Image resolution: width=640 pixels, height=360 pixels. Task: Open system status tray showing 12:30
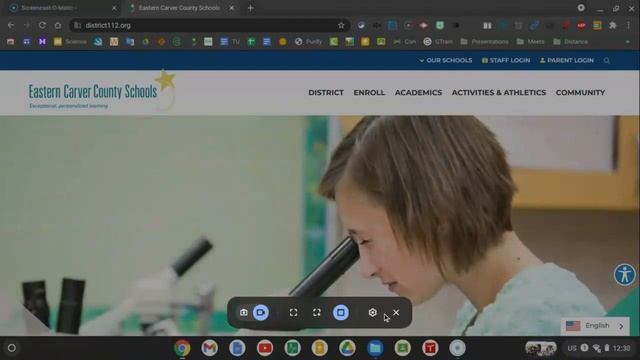coord(598,348)
